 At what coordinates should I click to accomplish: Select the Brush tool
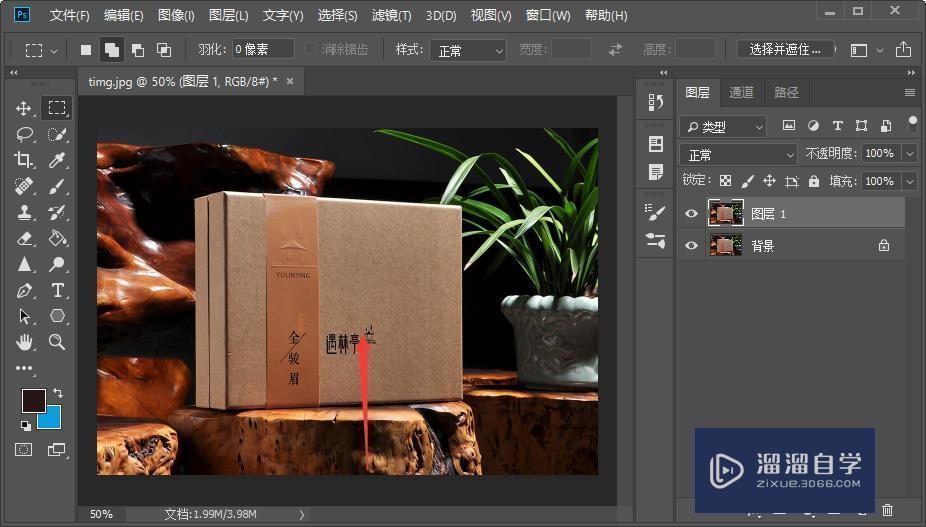click(x=57, y=186)
